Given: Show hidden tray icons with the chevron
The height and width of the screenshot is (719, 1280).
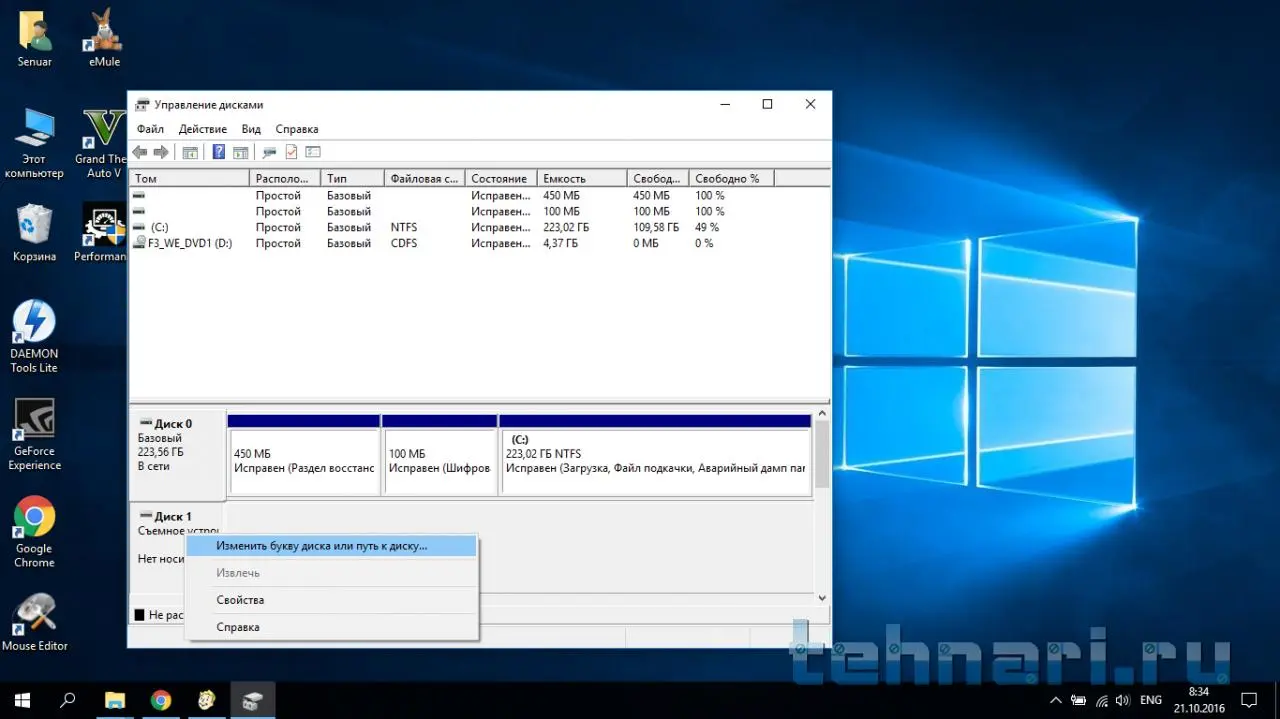Looking at the screenshot, I should click(x=1057, y=700).
